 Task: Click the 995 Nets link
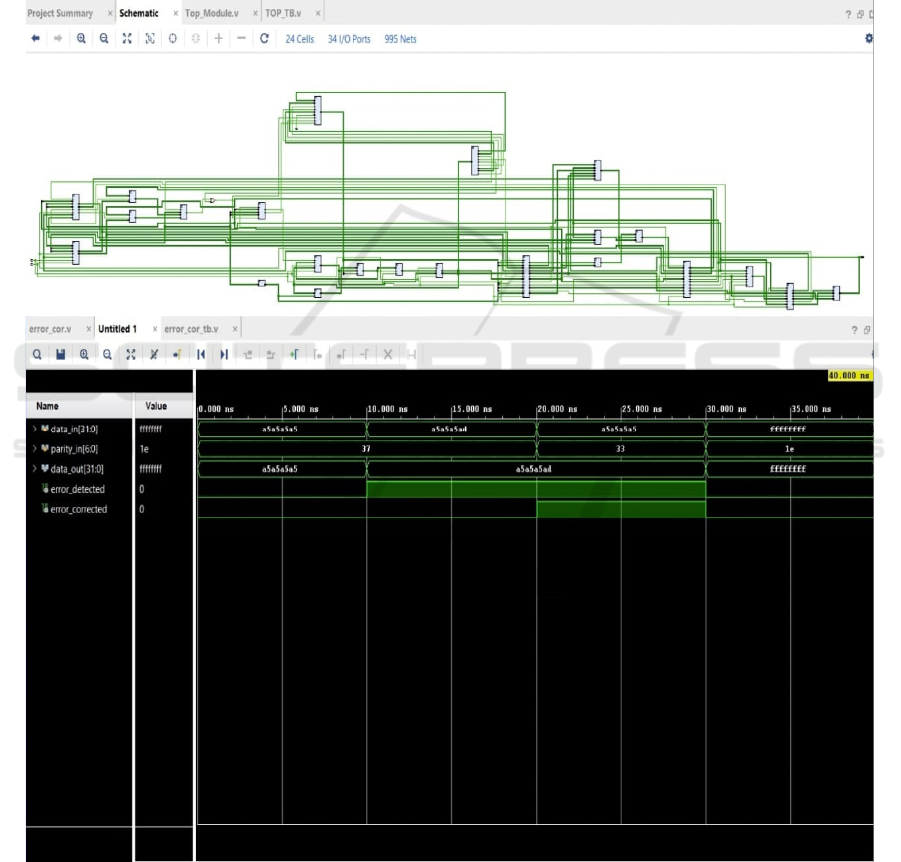[400, 39]
